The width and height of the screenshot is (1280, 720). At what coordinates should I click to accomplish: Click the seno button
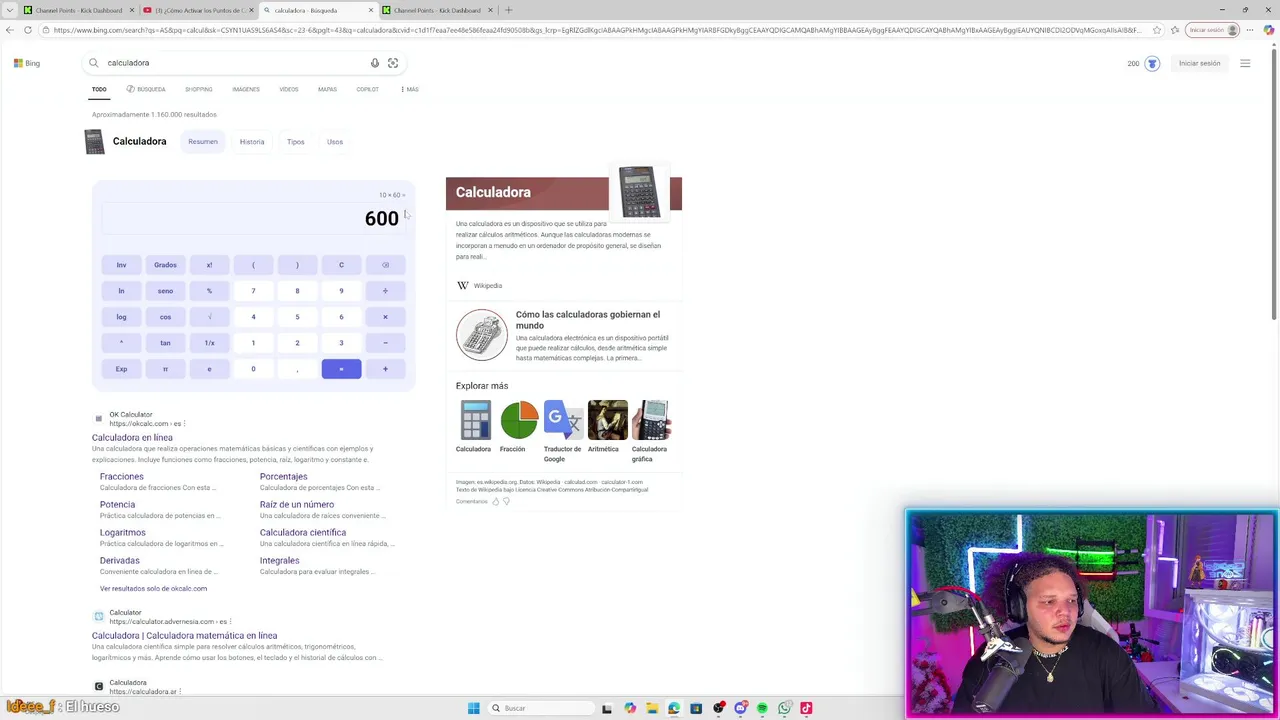[x=165, y=291]
